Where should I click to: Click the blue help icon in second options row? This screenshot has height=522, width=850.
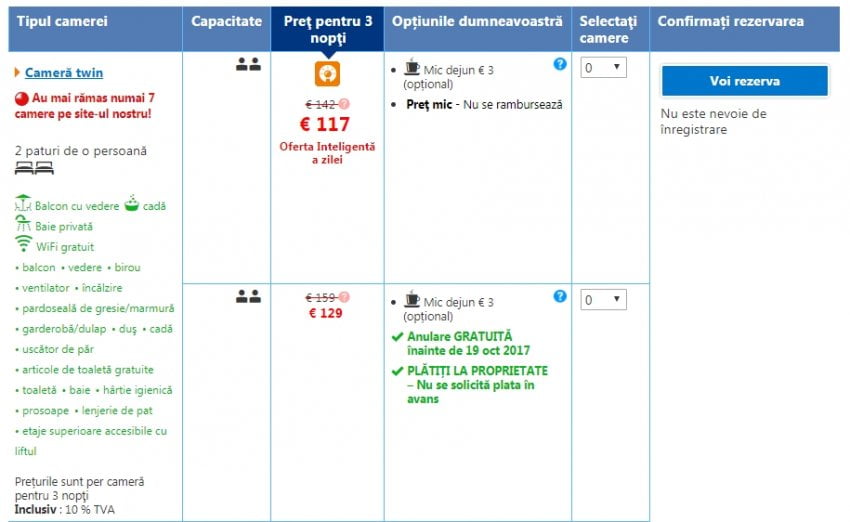[560, 296]
